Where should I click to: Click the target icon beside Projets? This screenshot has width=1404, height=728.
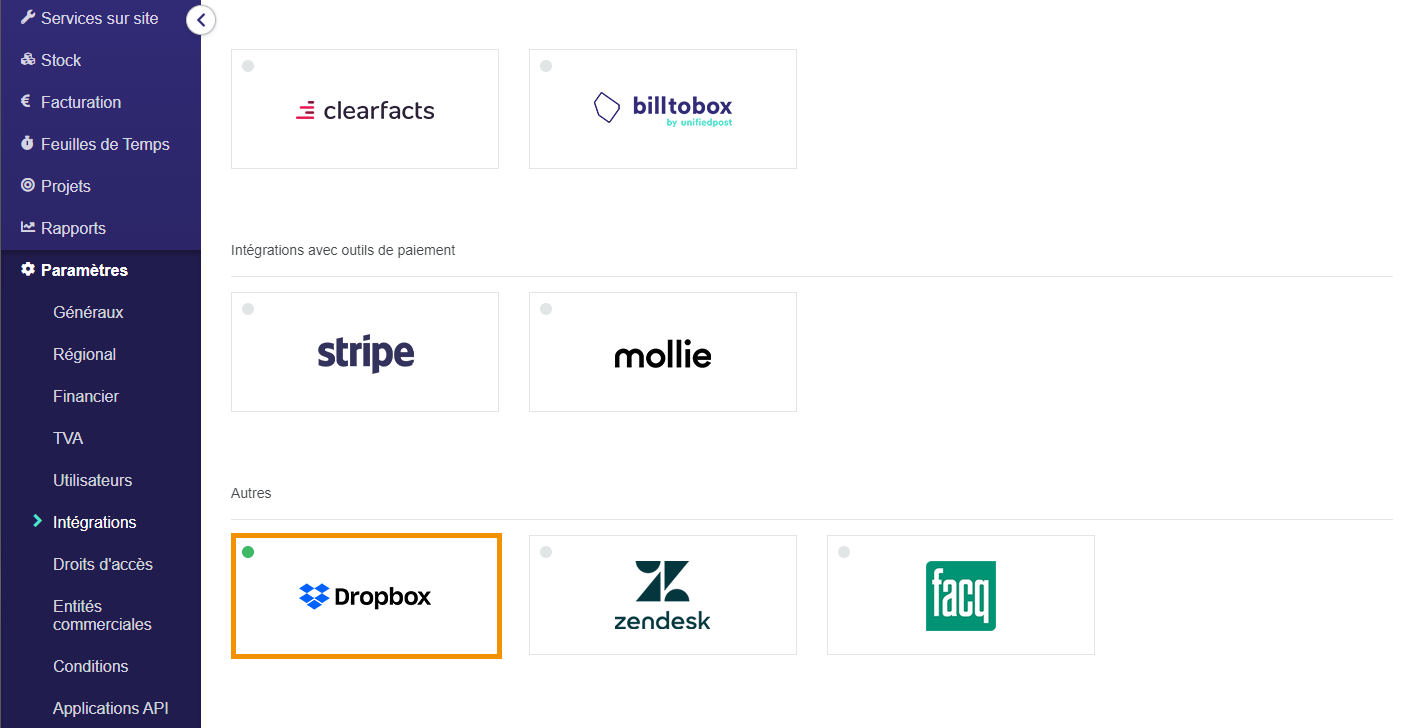click(x=28, y=186)
